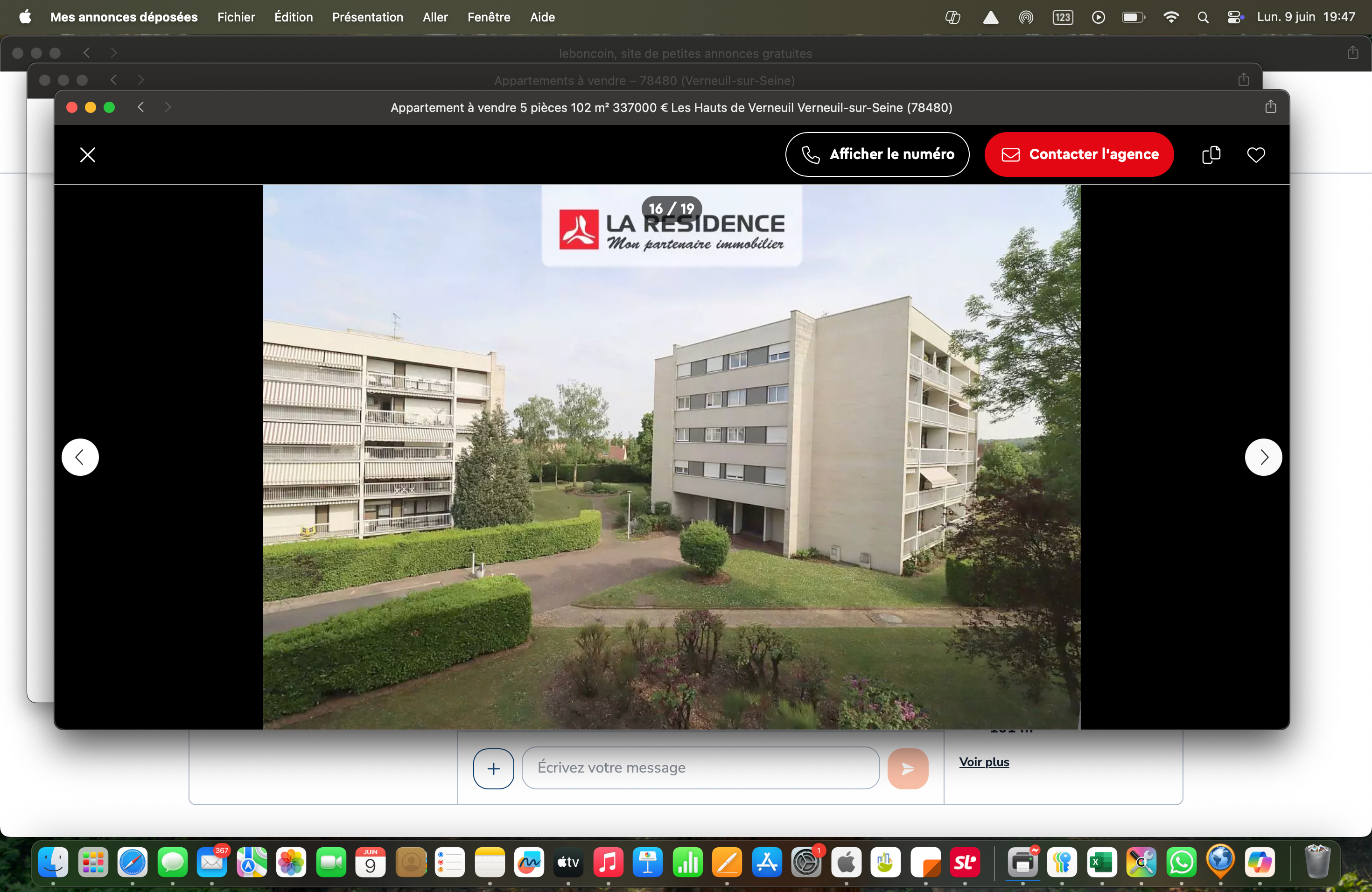Open Mail with 367 badge in Dock
The image size is (1372, 892).
[x=211, y=862]
